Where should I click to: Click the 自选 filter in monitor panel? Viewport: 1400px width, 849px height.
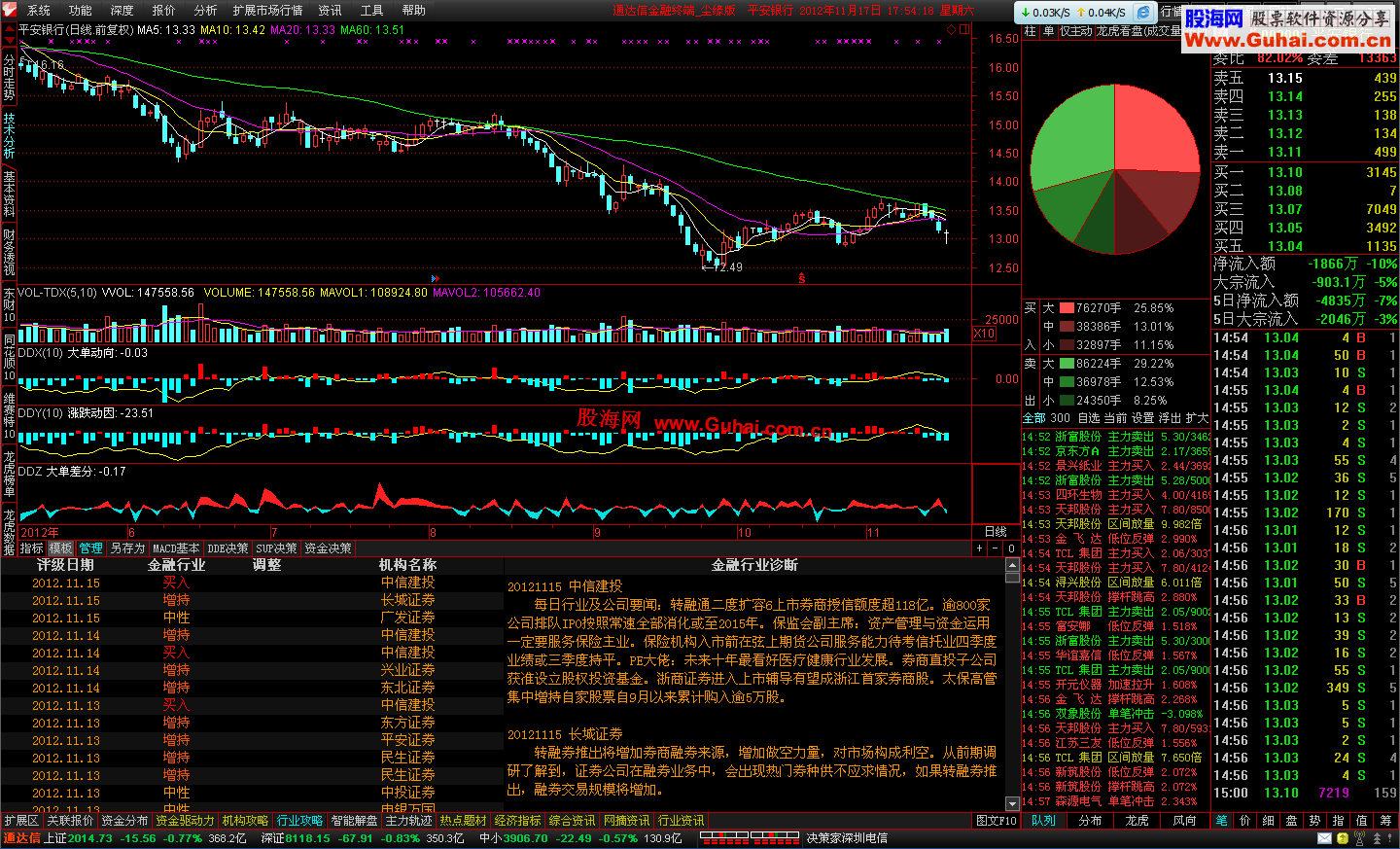(x=1089, y=418)
